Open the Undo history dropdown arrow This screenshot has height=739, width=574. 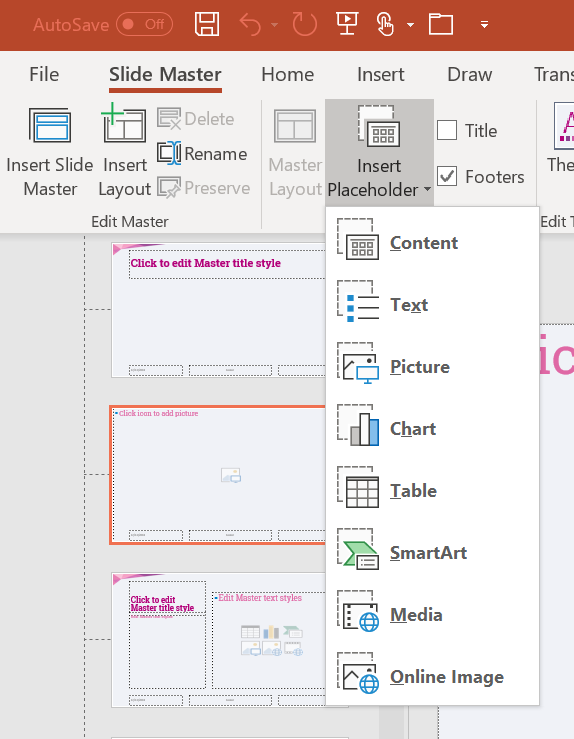pyautogui.click(x=274, y=25)
